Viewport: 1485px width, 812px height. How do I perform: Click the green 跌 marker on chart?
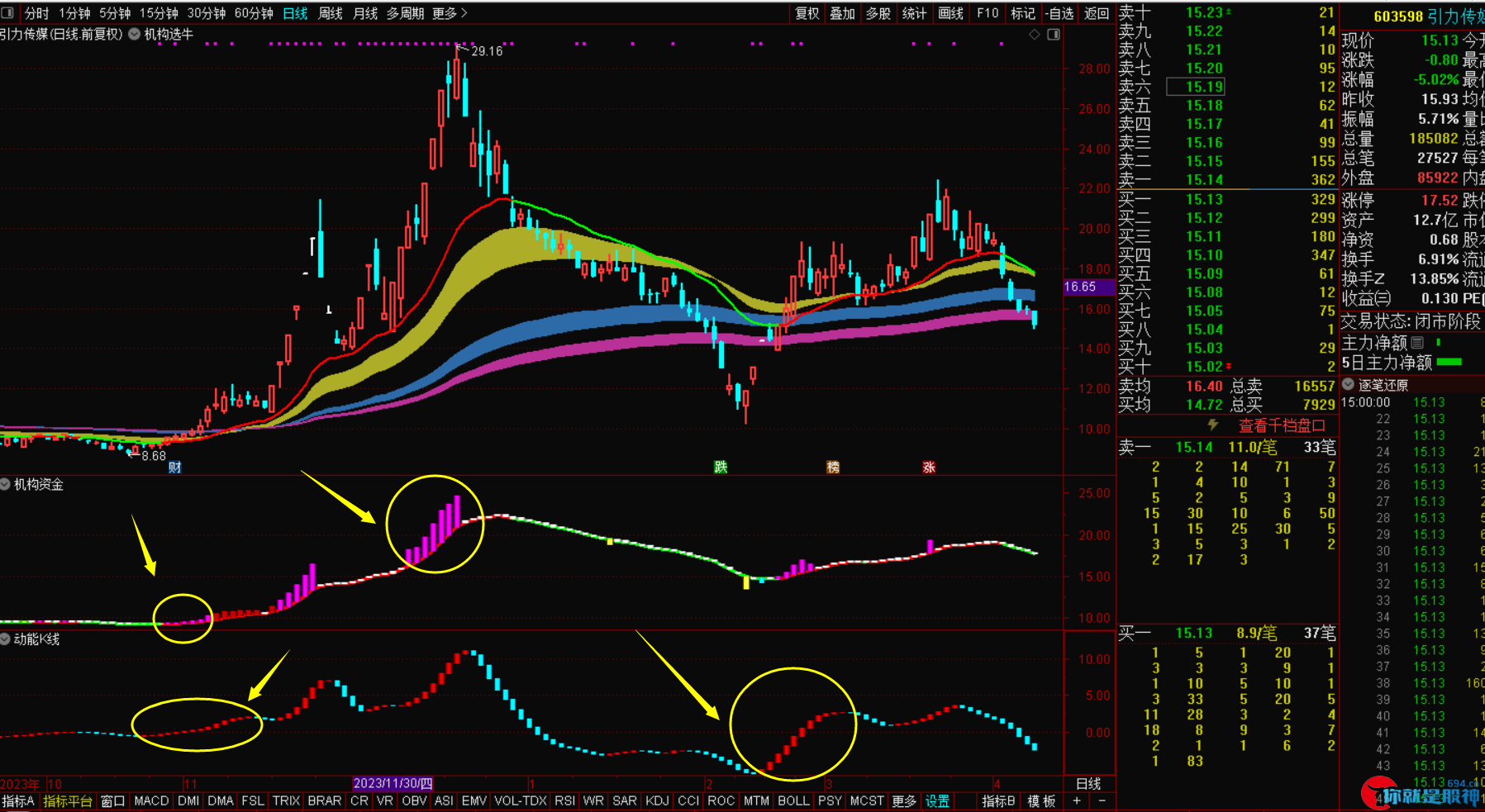pos(721,467)
